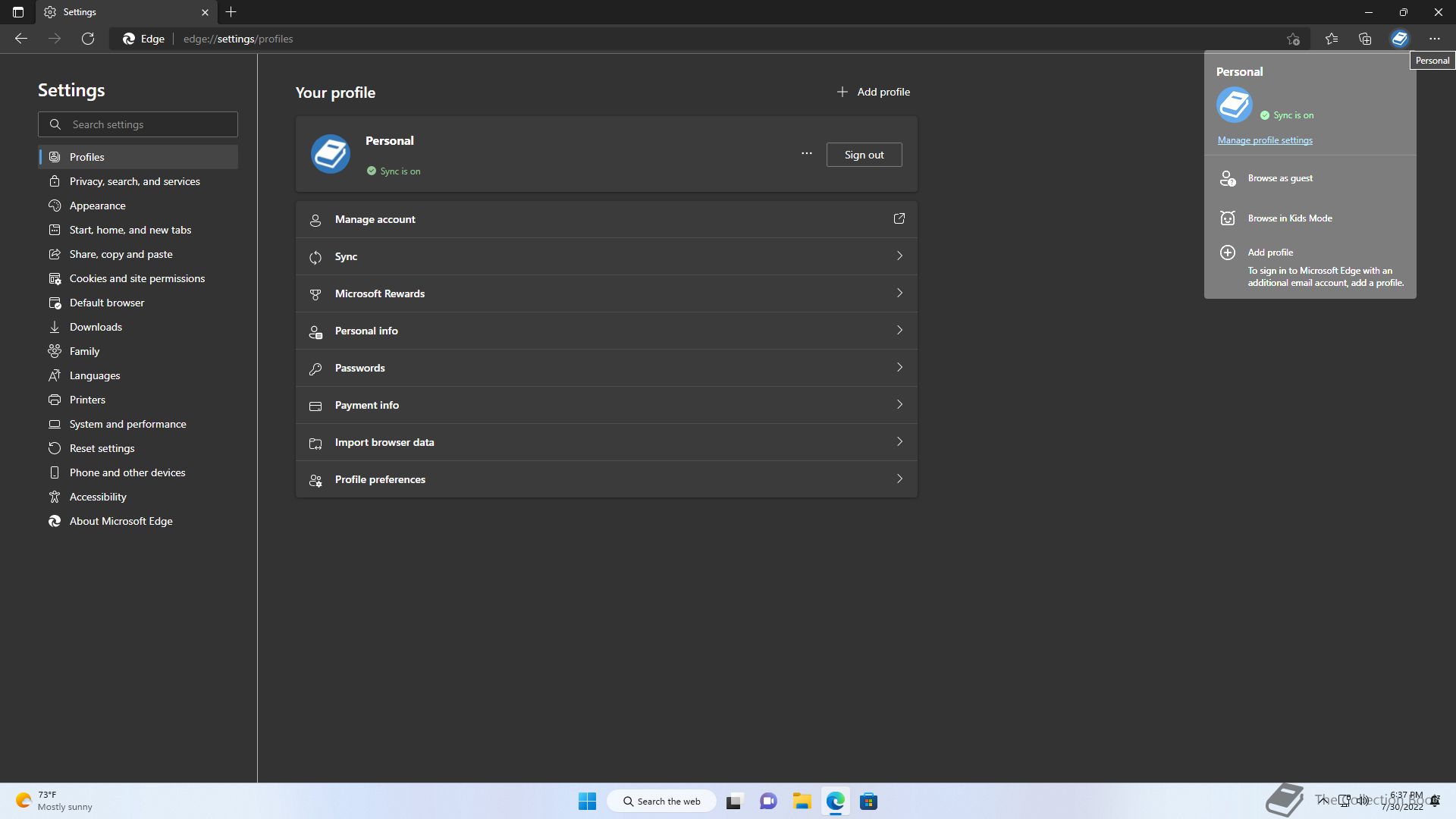
Task: Open Privacy, search, and services settings
Action: (138, 181)
